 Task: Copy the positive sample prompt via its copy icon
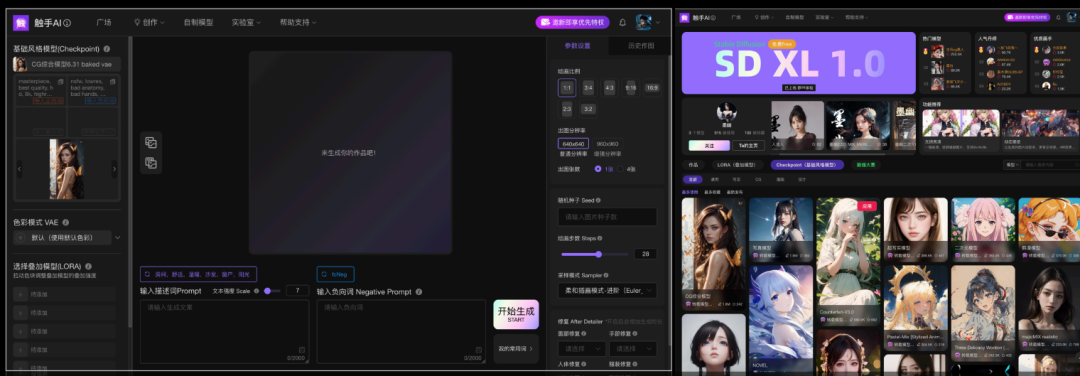(x=61, y=82)
